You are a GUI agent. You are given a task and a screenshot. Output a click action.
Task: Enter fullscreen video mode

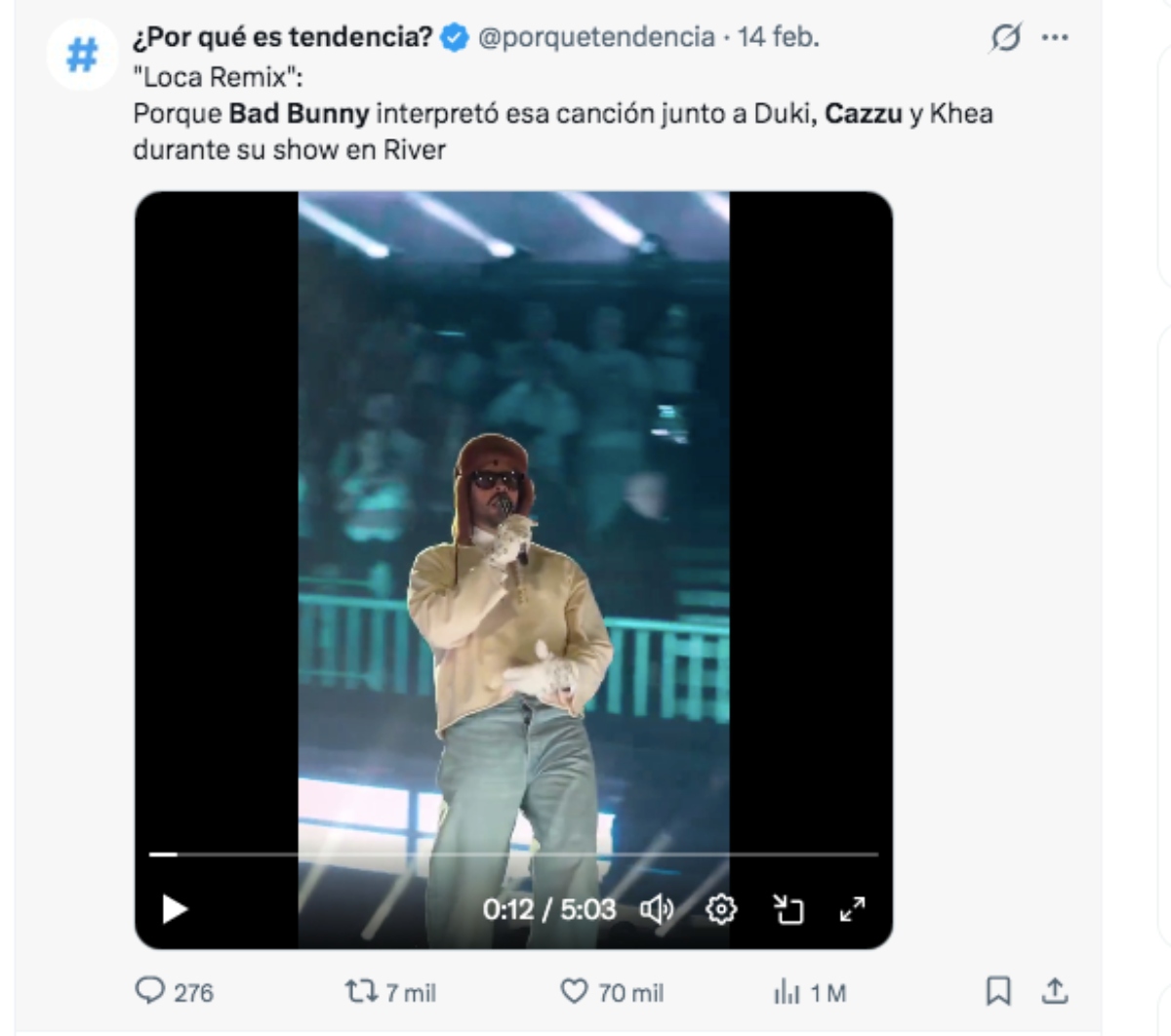coord(854,909)
